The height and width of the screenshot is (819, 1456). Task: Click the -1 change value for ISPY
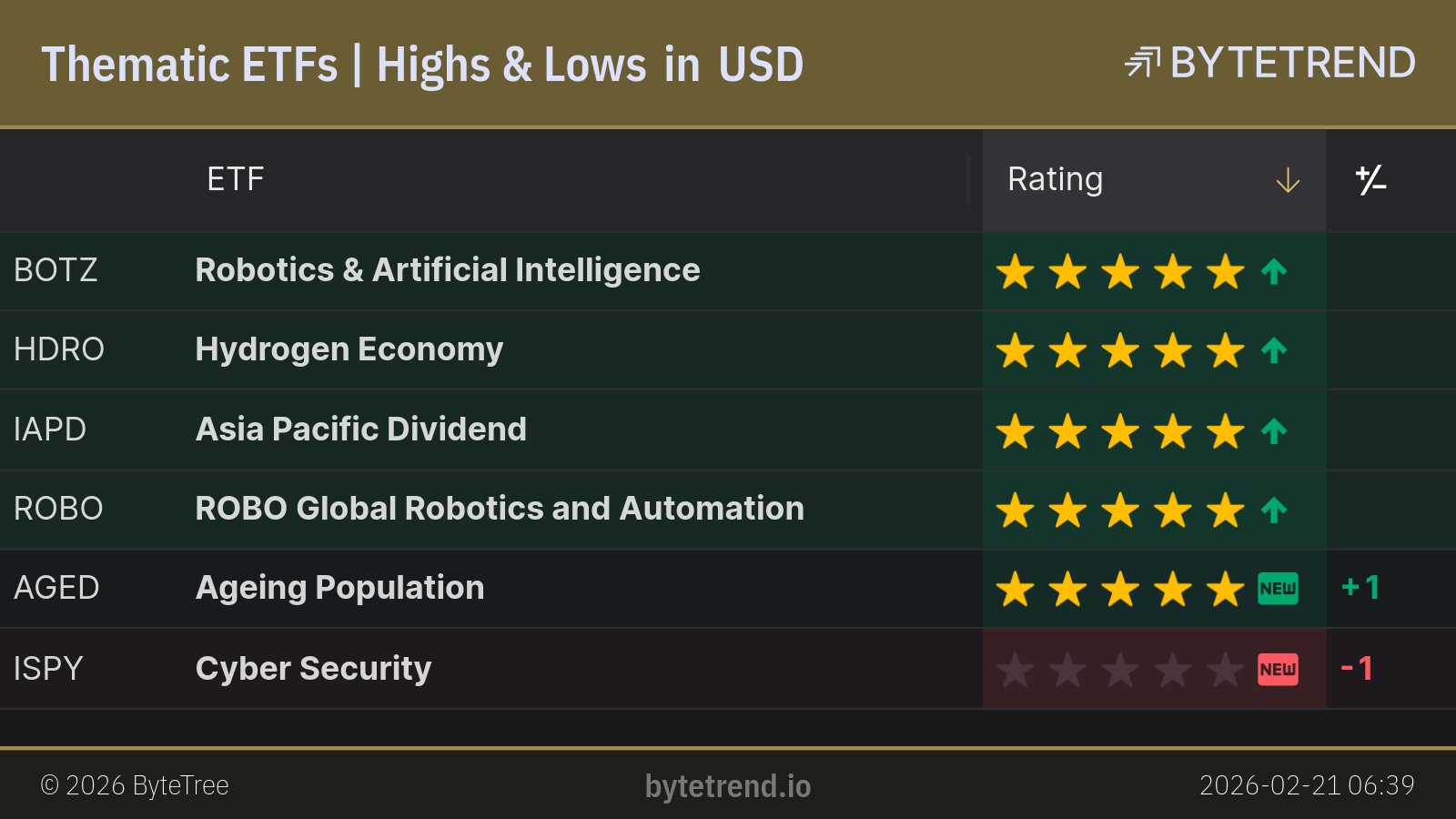1357,669
